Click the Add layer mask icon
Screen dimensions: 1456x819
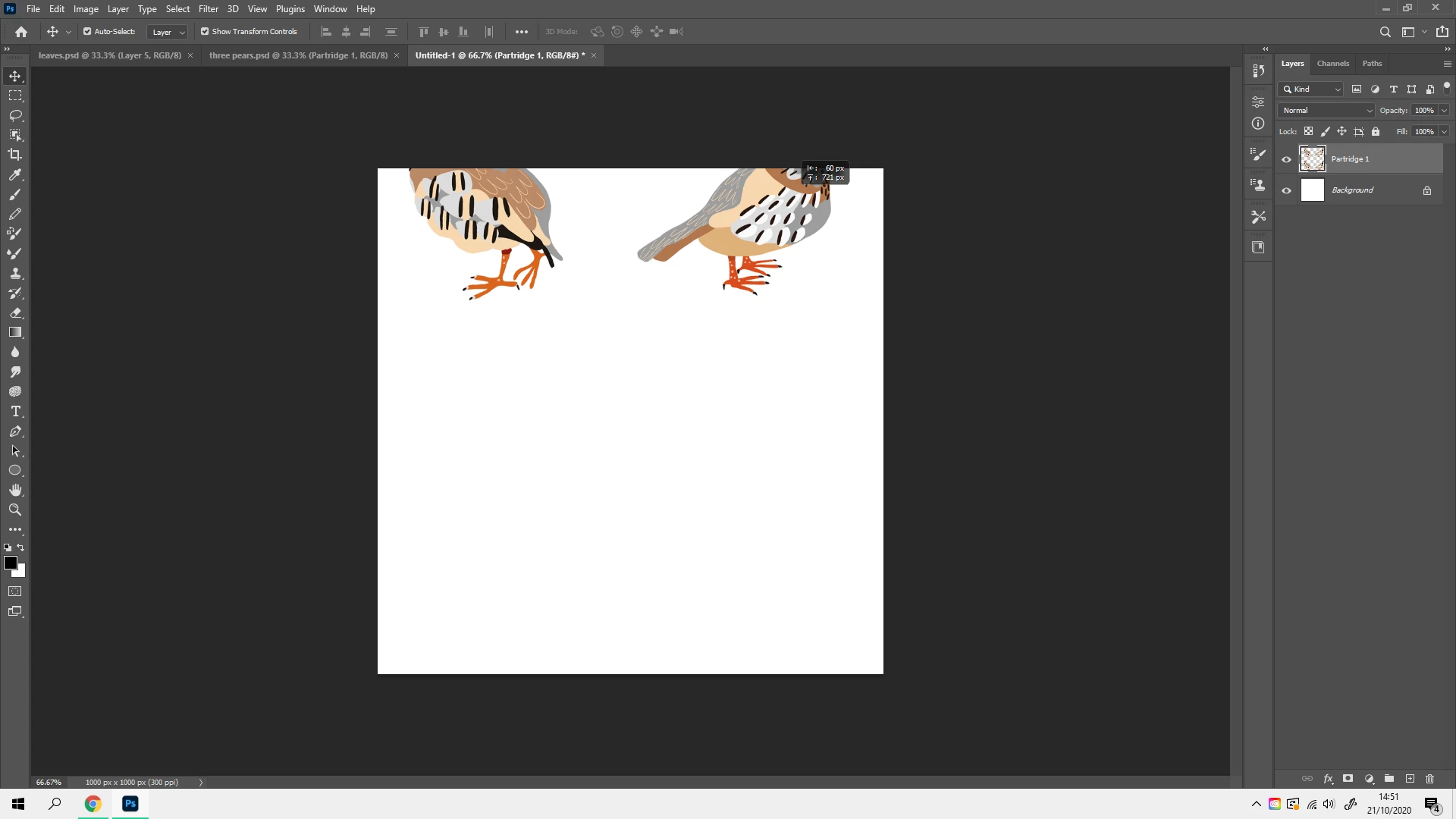1348,779
